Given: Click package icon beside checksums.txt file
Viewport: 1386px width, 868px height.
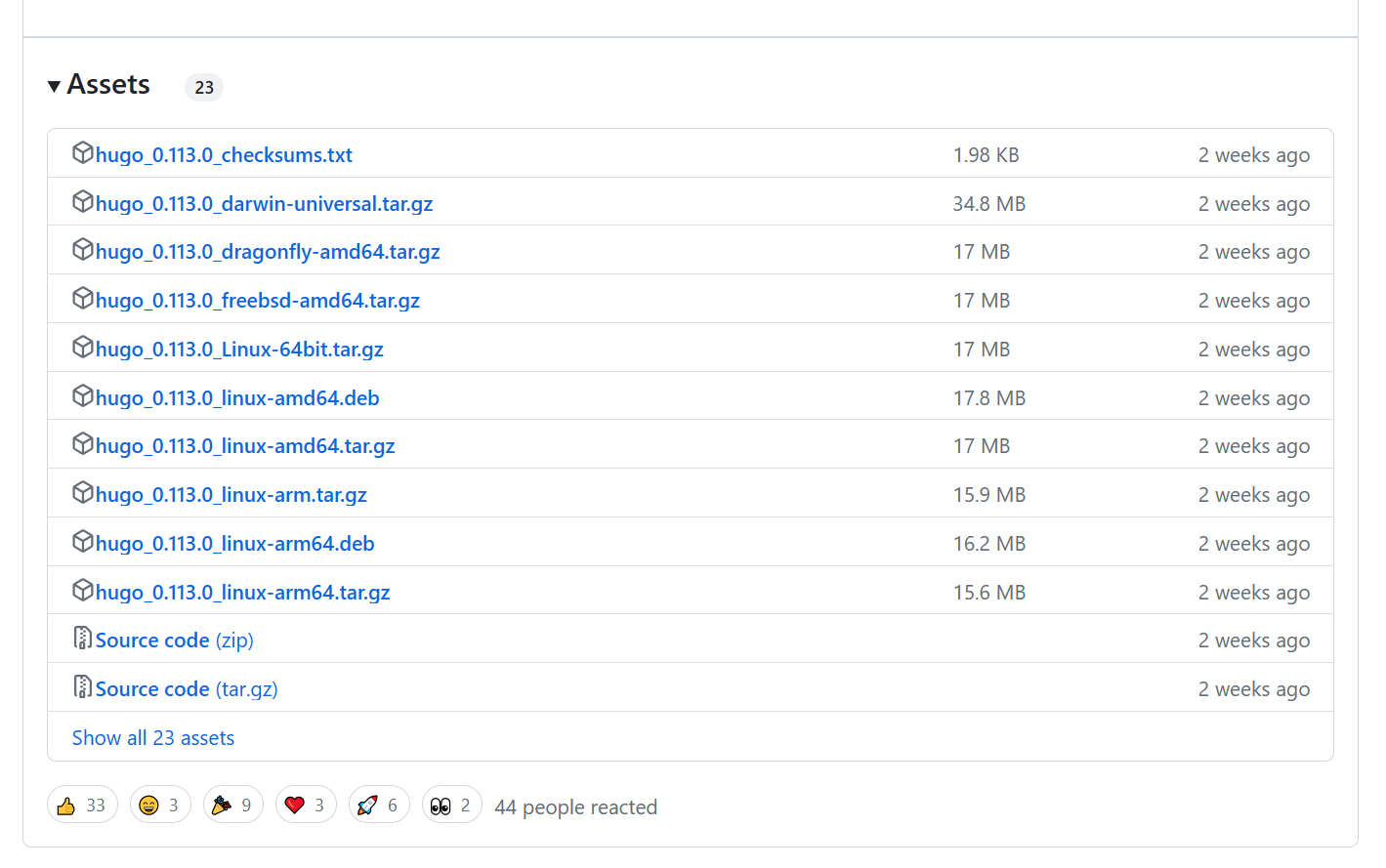Looking at the screenshot, I should 83,153.
